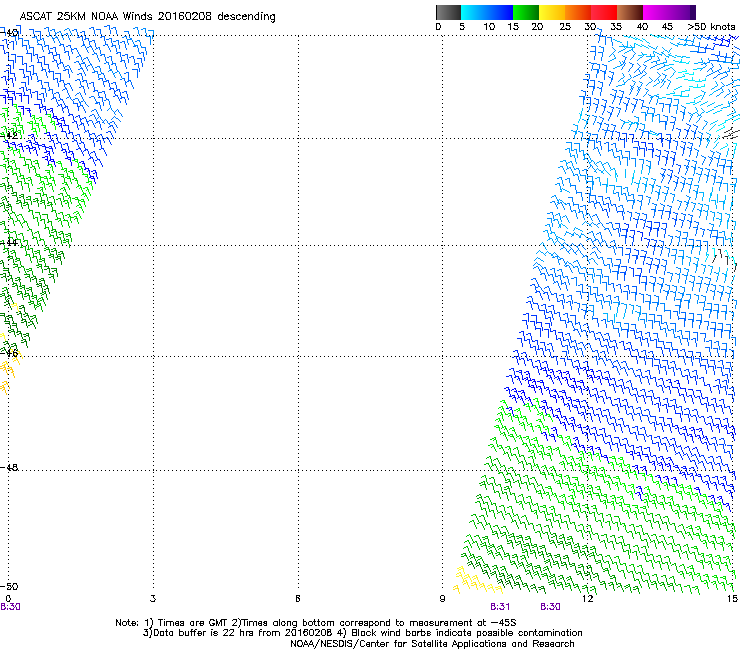The image size is (740, 650).
Task: Click the longitude 3 axis label
Action: click(x=153, y=599)
